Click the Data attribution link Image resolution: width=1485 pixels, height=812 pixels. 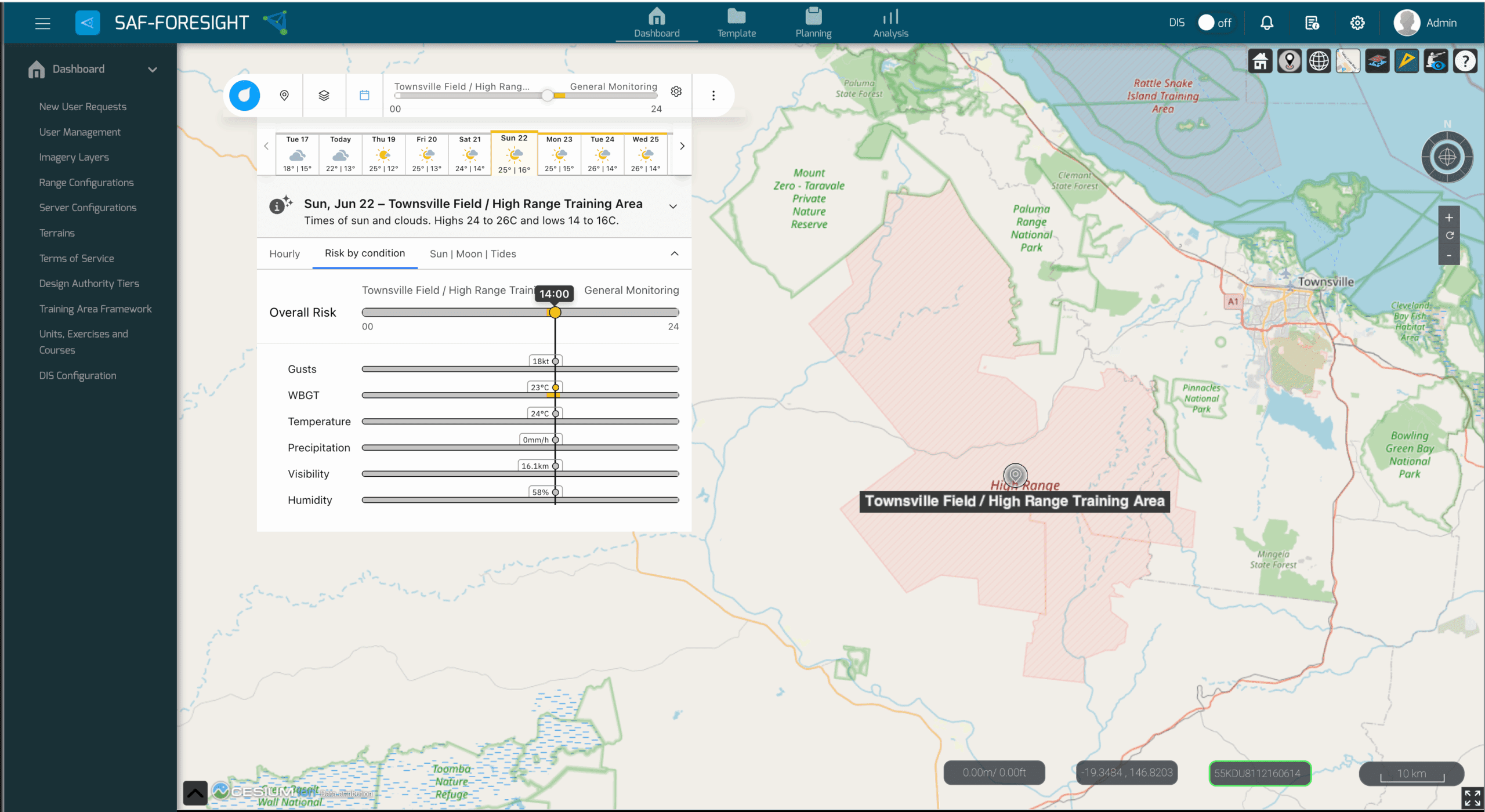346,793
